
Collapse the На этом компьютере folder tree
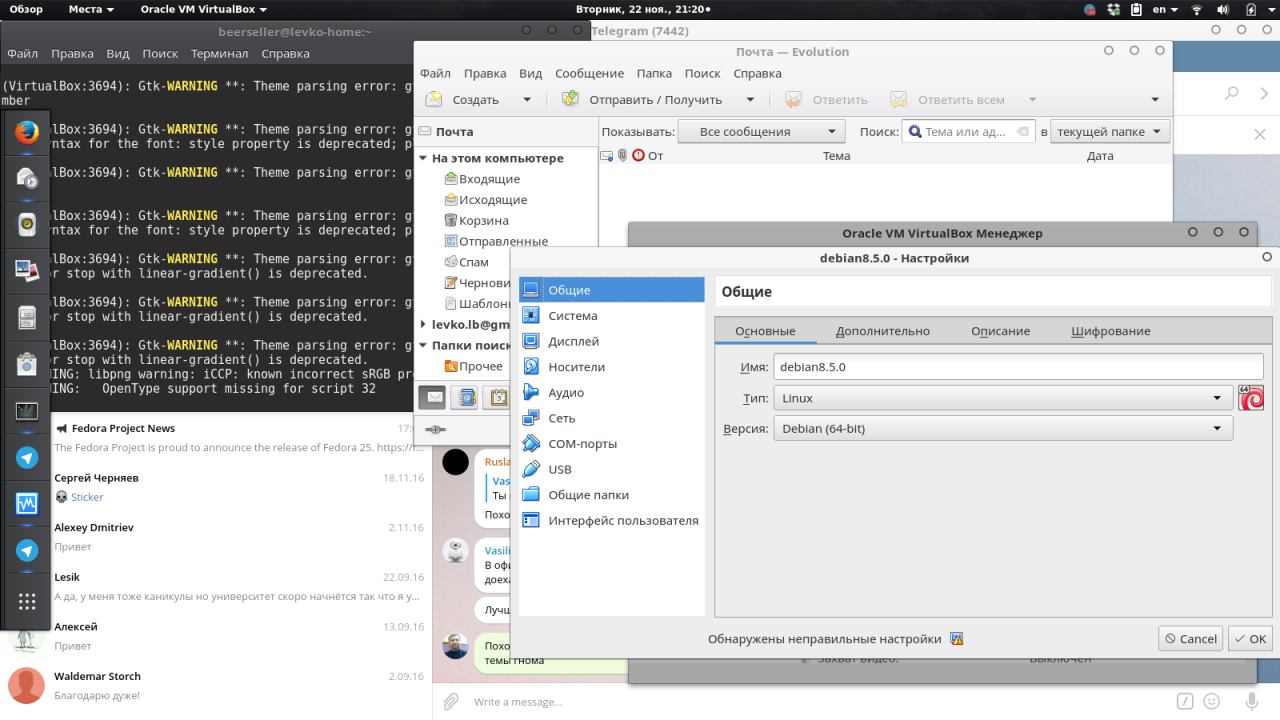424,158
